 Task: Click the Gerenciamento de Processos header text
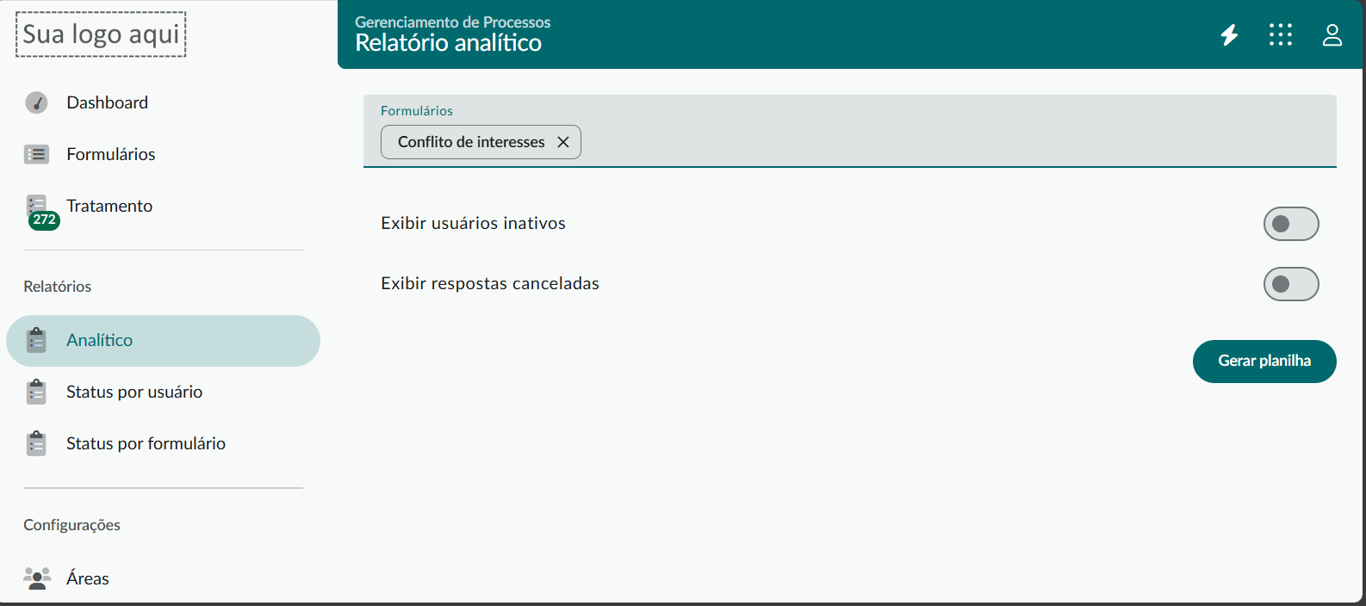tap(453, 22)
